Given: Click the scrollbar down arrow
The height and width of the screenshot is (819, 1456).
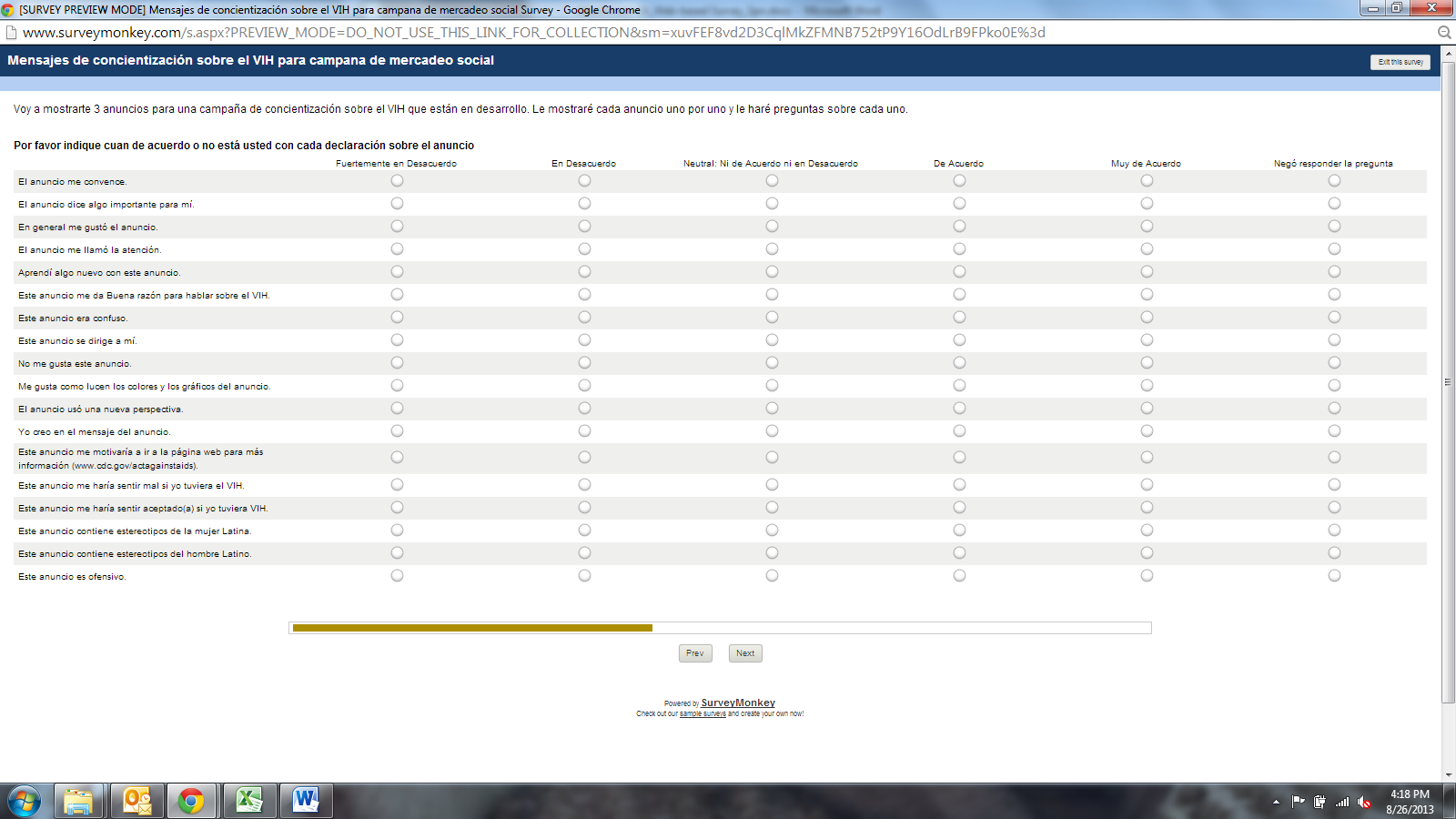Looking at the screenshot, I should pos(1448,774).
